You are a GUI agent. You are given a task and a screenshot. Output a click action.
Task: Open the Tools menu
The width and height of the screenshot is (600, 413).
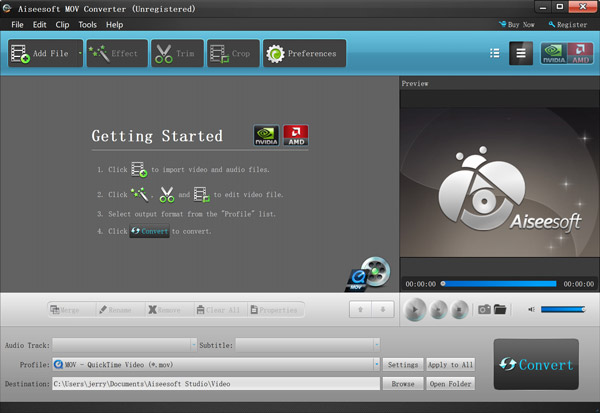coord(88,24)
